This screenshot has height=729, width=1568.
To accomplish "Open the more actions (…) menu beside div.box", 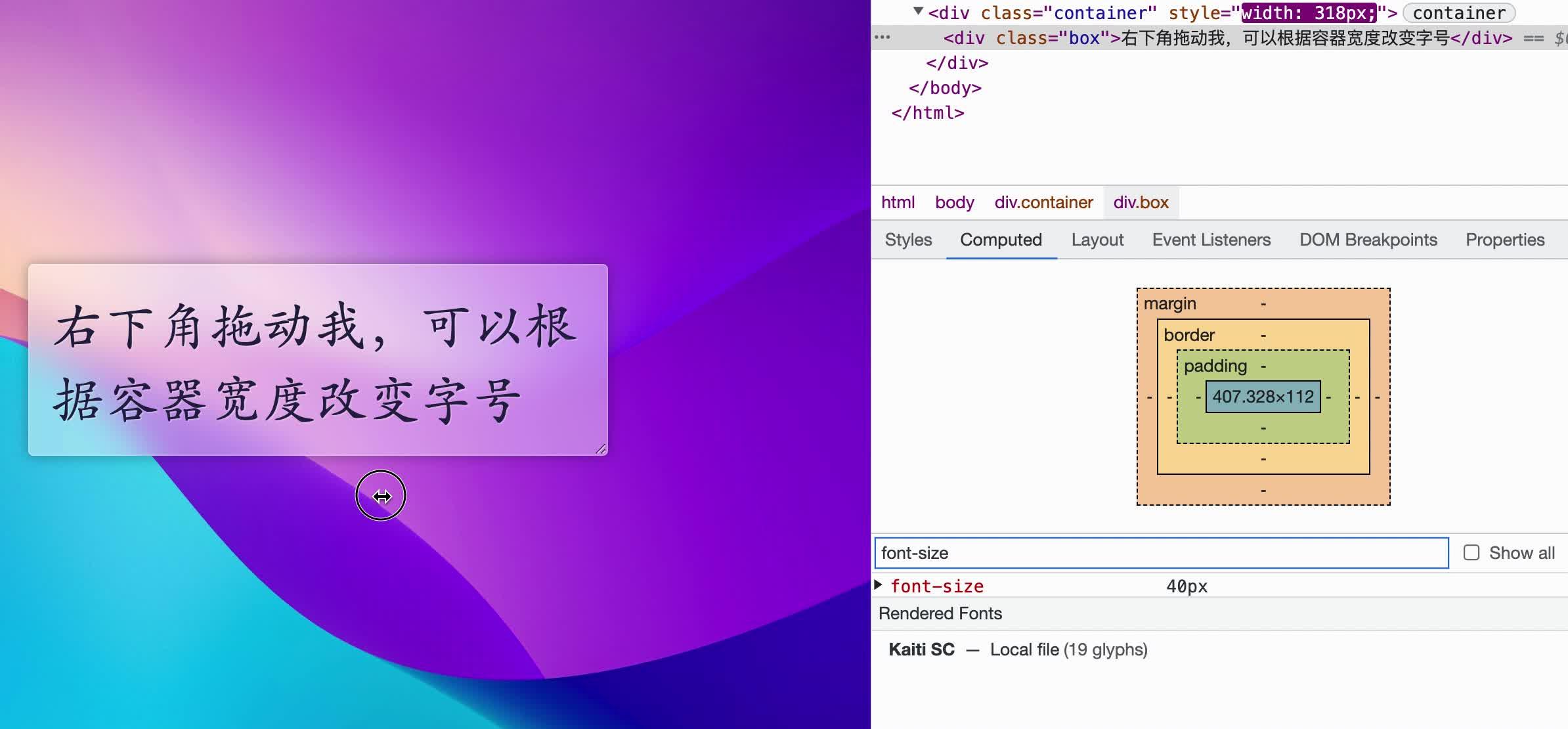I will click(883, 38).
